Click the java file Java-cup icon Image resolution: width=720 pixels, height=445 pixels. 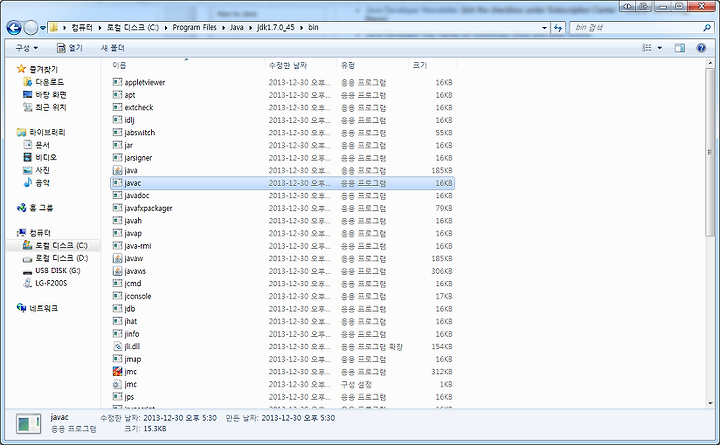click(118, 170)
